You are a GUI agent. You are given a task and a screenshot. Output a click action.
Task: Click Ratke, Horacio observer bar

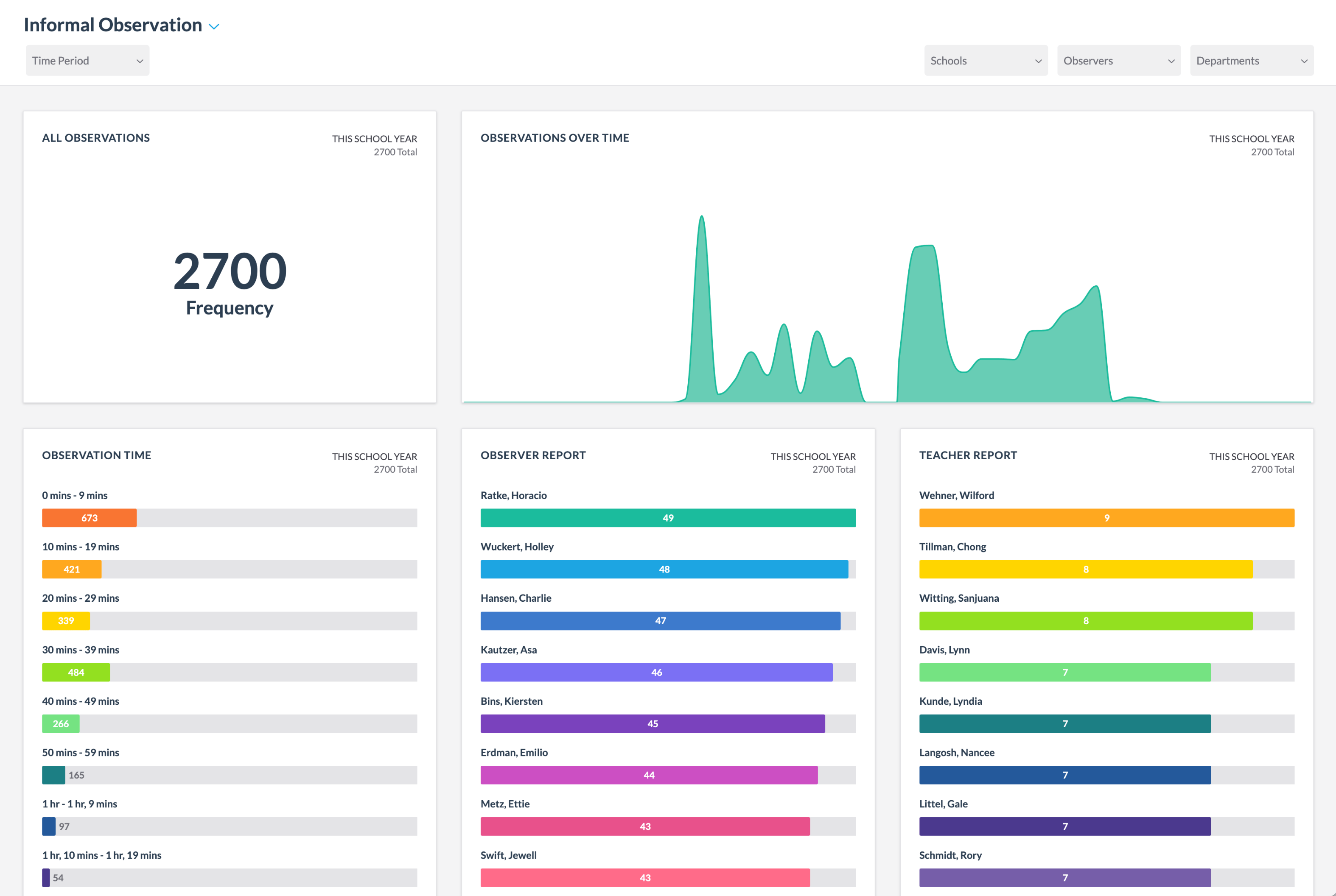tap(668, 518)
